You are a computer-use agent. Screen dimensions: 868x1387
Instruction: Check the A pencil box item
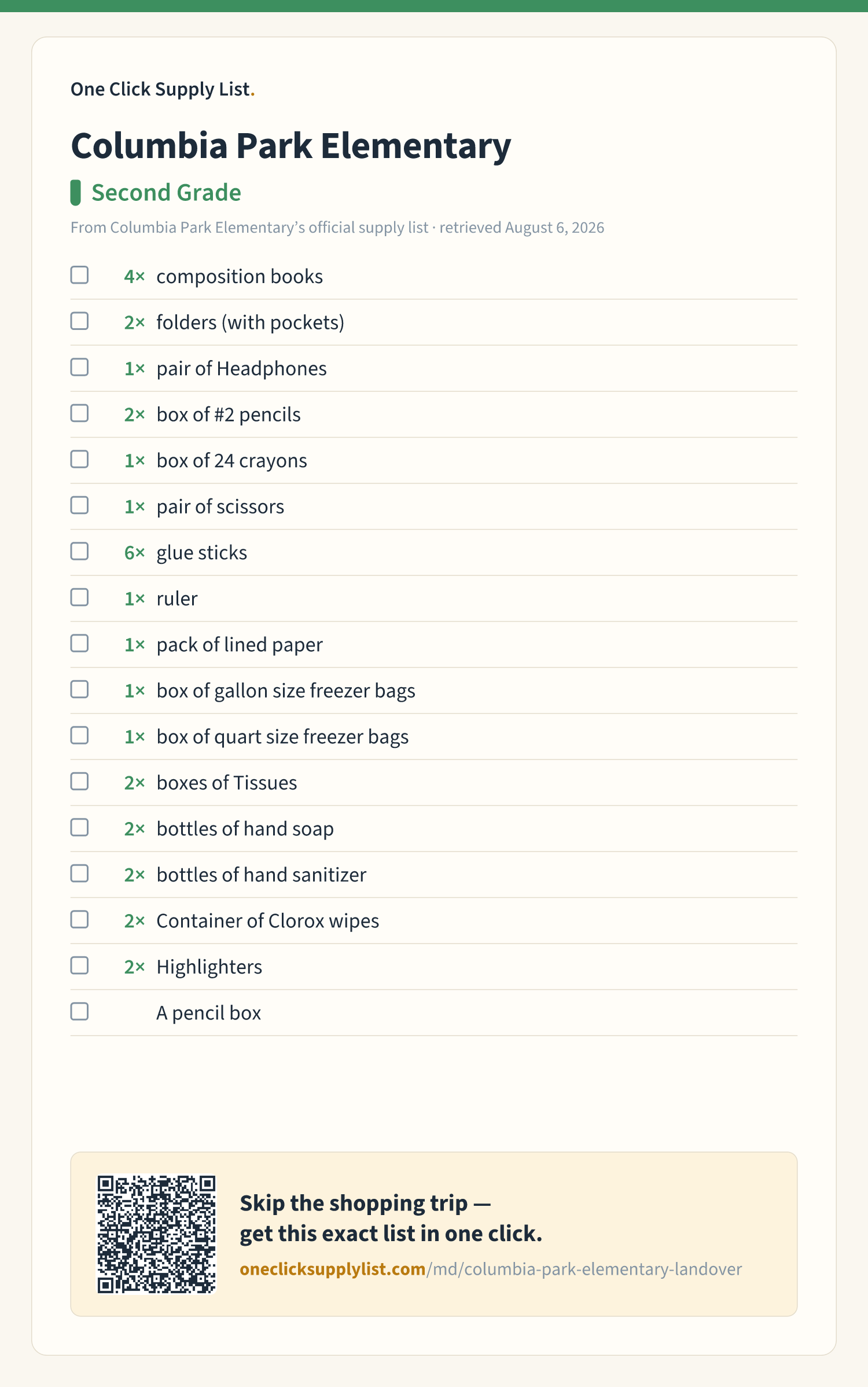pyautogui.click(x=79, y=1011)
